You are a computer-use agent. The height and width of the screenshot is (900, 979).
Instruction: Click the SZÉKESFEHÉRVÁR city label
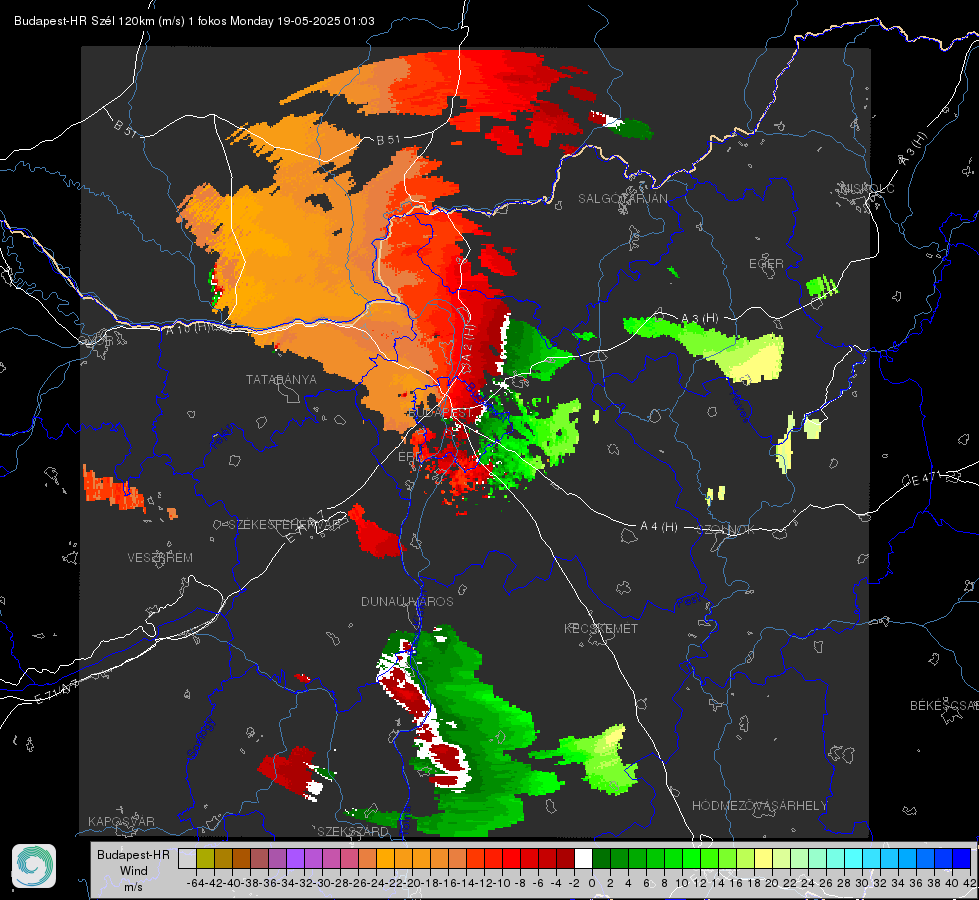(x=284, y=525)
